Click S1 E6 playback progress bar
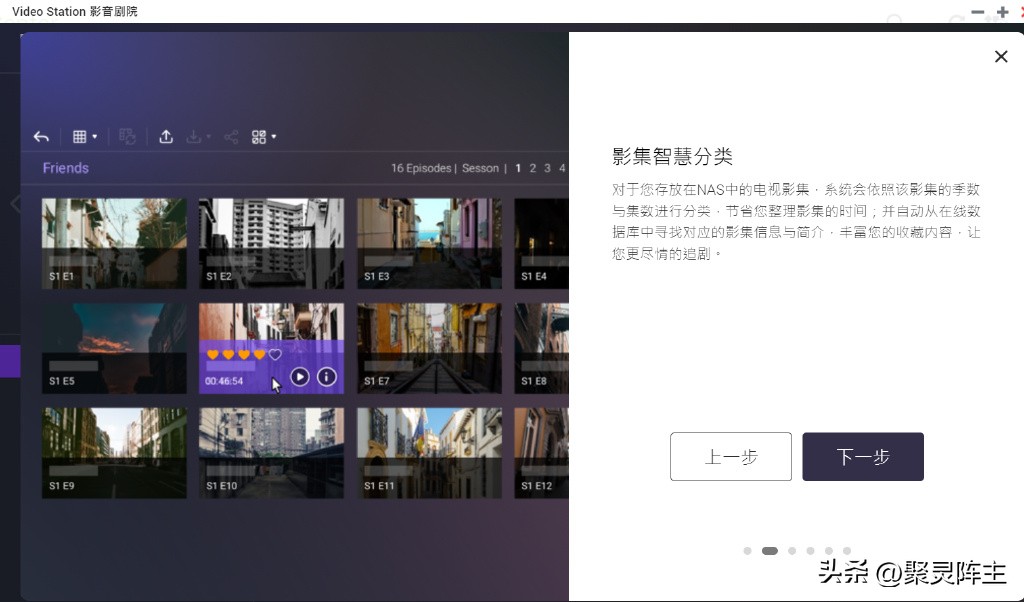Viewport: 1024px width, 602px height. point(230,366)
